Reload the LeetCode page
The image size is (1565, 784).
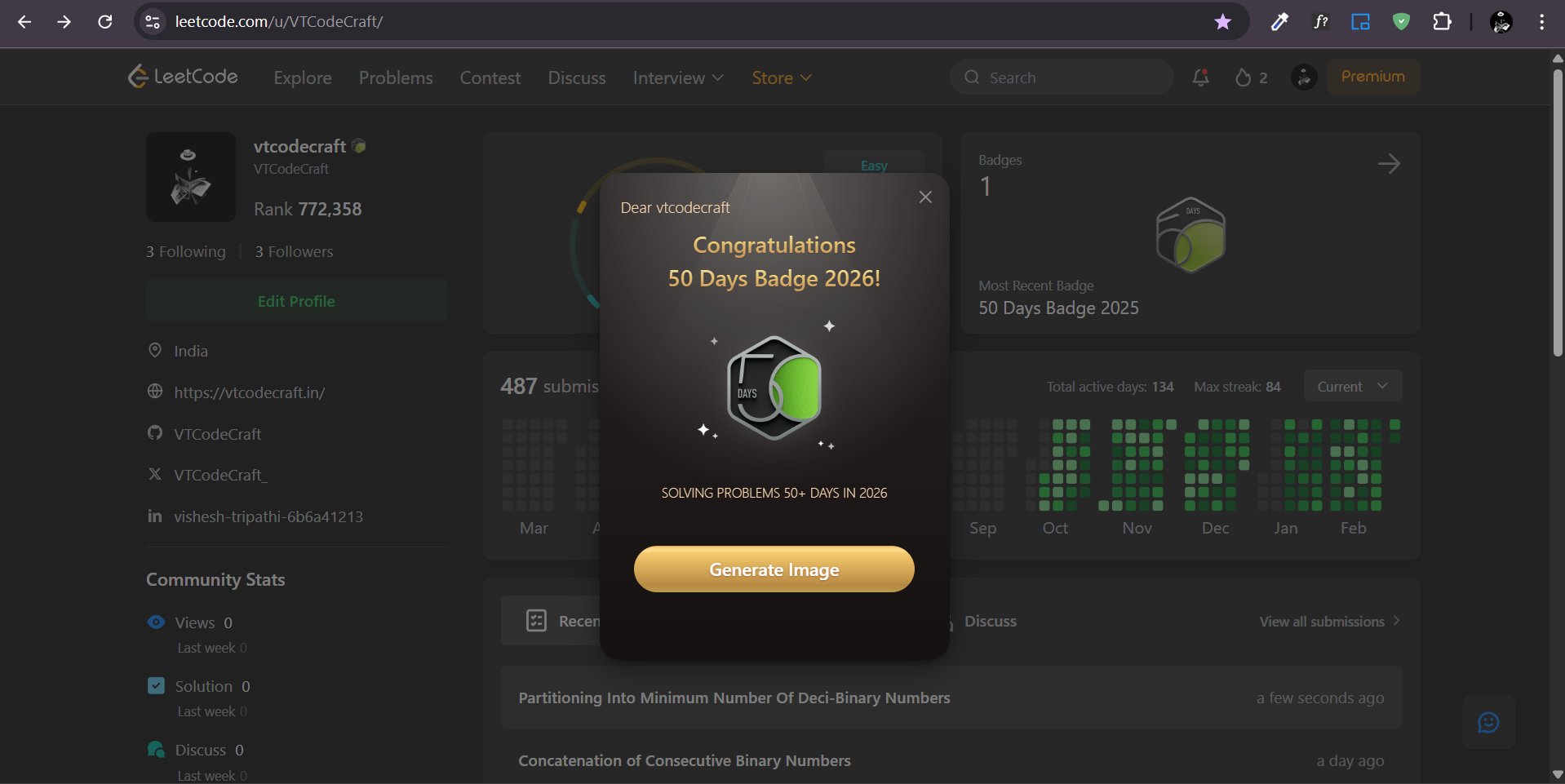point(105,22)
